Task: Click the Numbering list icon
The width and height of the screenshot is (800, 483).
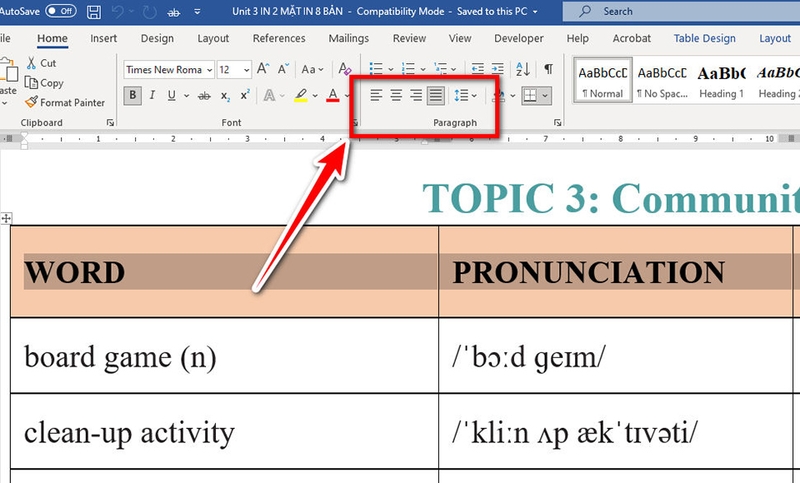Action: coord(408,69)
